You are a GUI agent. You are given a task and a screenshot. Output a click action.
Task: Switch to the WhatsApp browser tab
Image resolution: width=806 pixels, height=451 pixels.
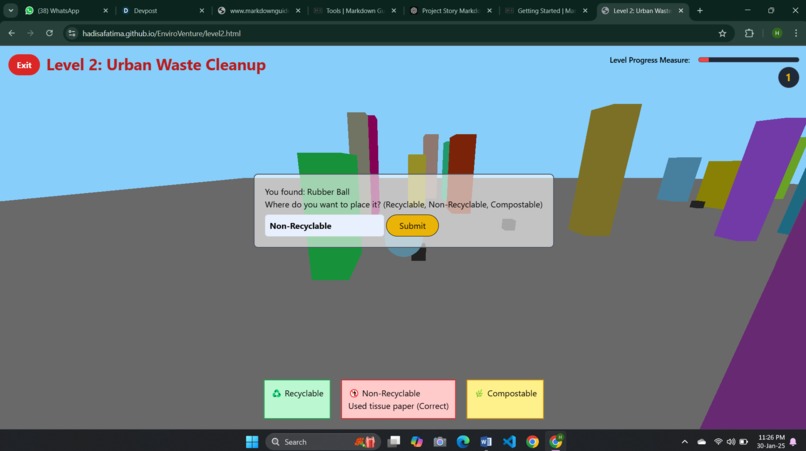(66, 10)
